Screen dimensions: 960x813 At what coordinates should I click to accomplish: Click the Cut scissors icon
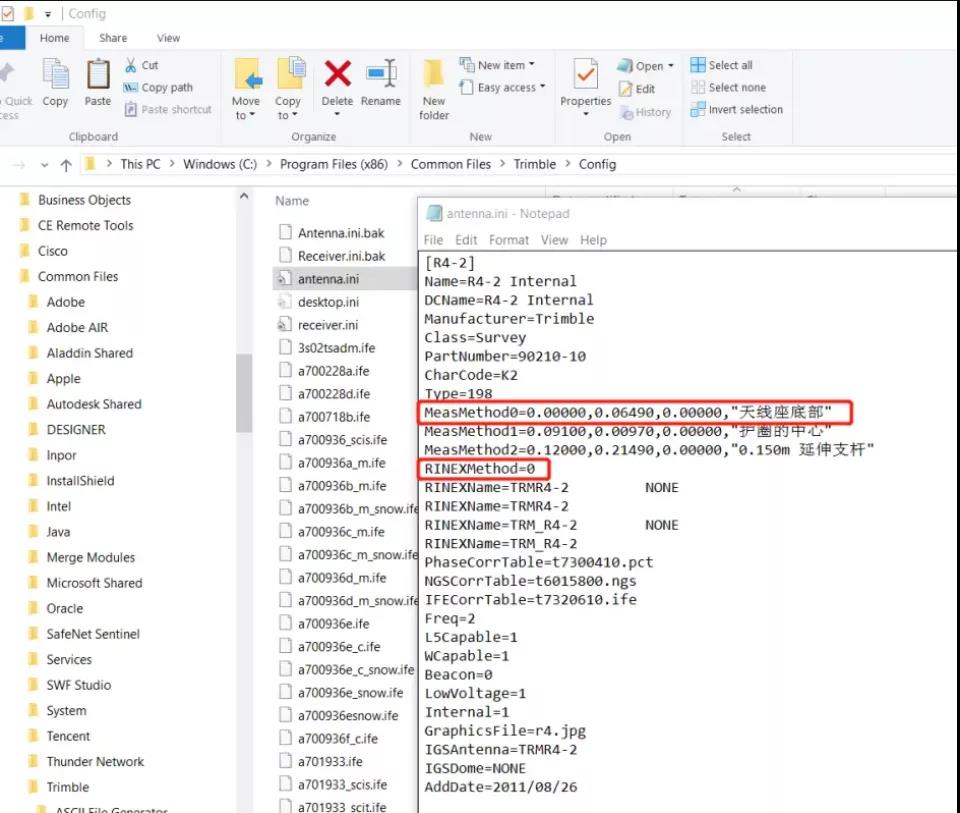(131, 65)
